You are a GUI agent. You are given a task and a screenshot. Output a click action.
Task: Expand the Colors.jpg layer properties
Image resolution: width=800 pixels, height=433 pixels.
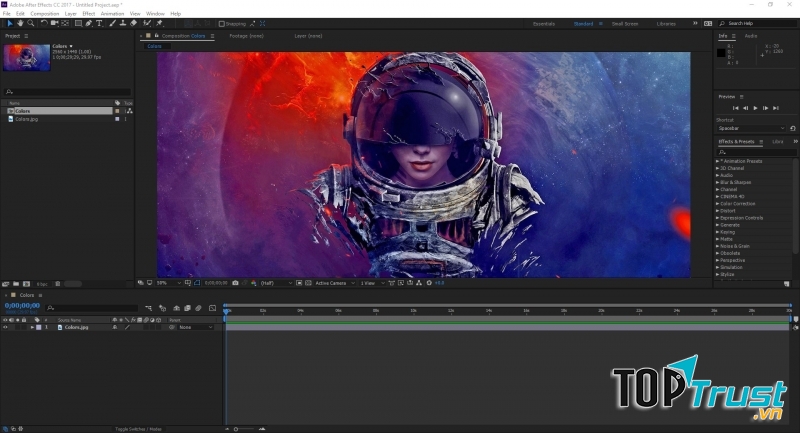(32, 327)
